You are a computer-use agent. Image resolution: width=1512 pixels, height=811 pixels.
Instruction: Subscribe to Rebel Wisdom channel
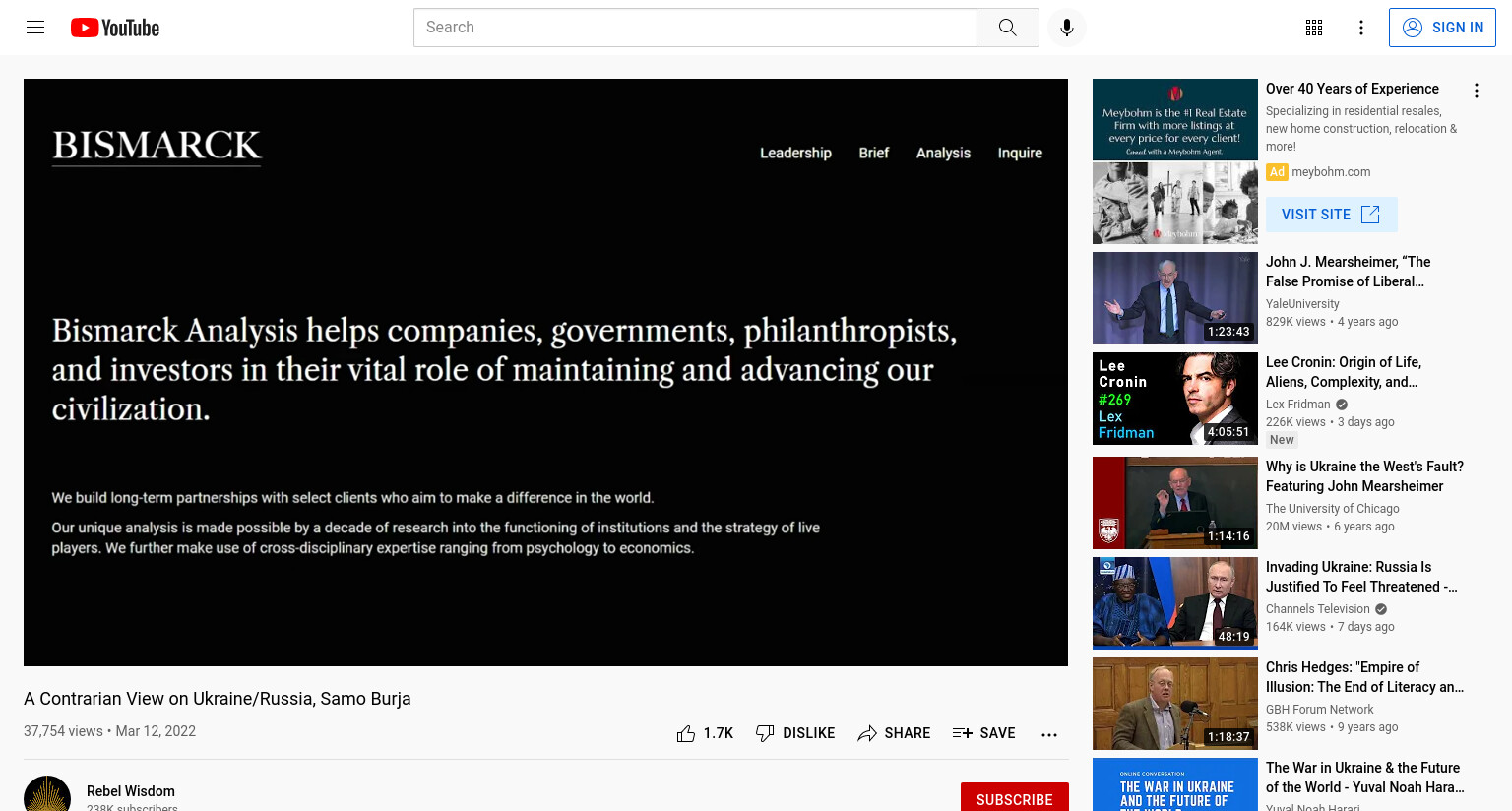tap(1014, 798)
